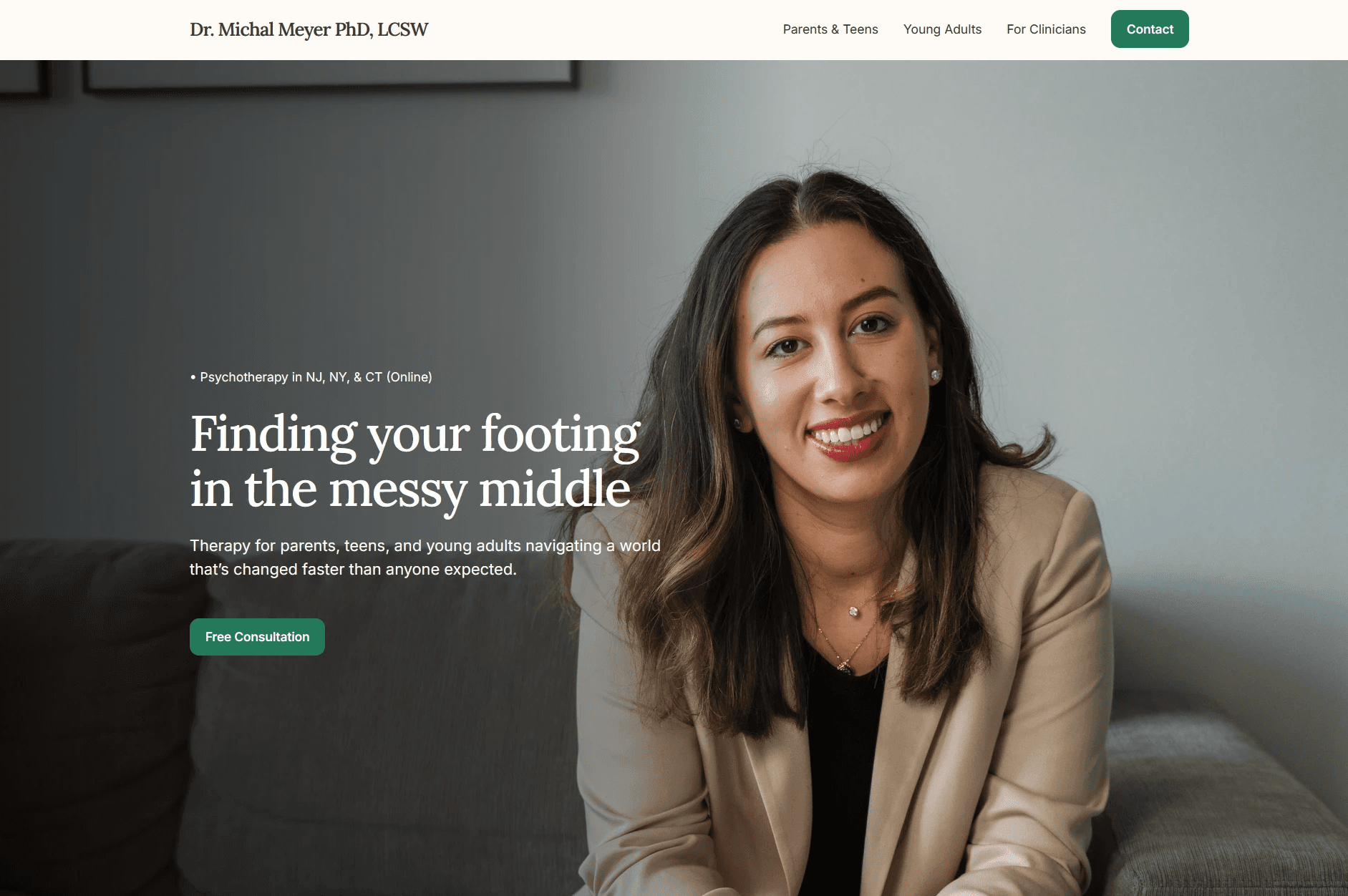
Task: Click the Free Consultation button
Action: coord(257,637)
